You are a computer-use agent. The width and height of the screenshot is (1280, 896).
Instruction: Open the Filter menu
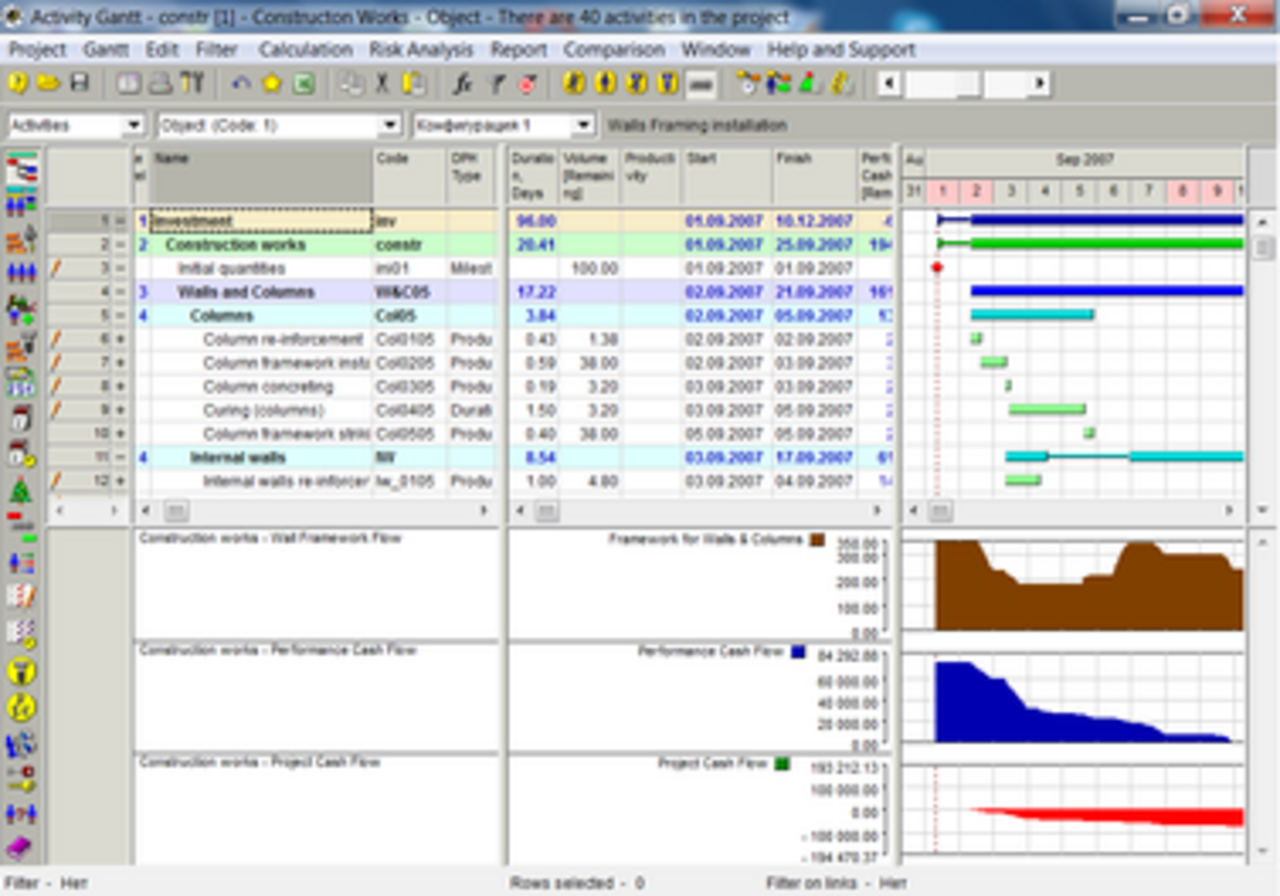[217, 49]
